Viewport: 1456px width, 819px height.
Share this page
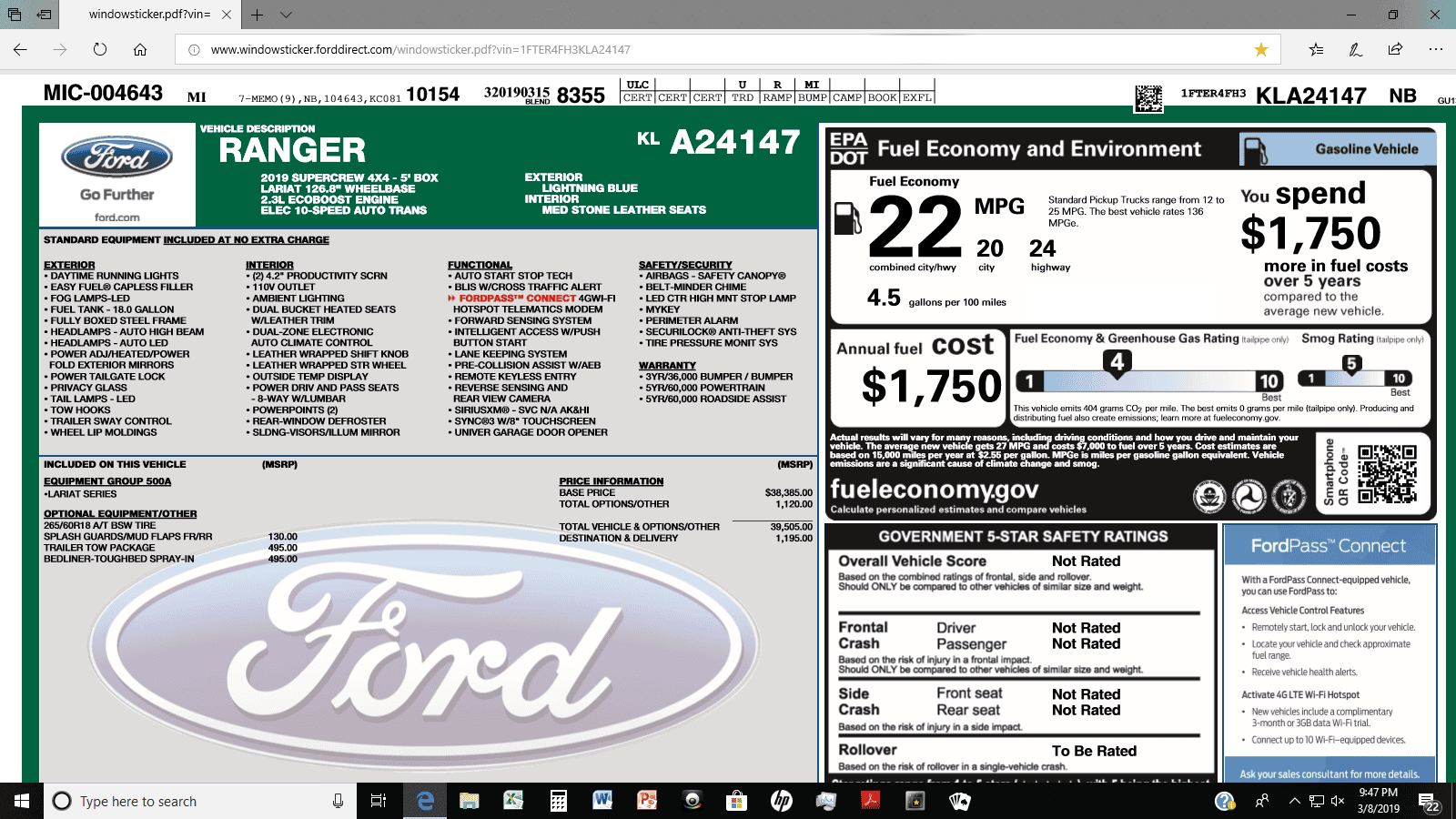pyautogui.click(x=1395, y=49)
